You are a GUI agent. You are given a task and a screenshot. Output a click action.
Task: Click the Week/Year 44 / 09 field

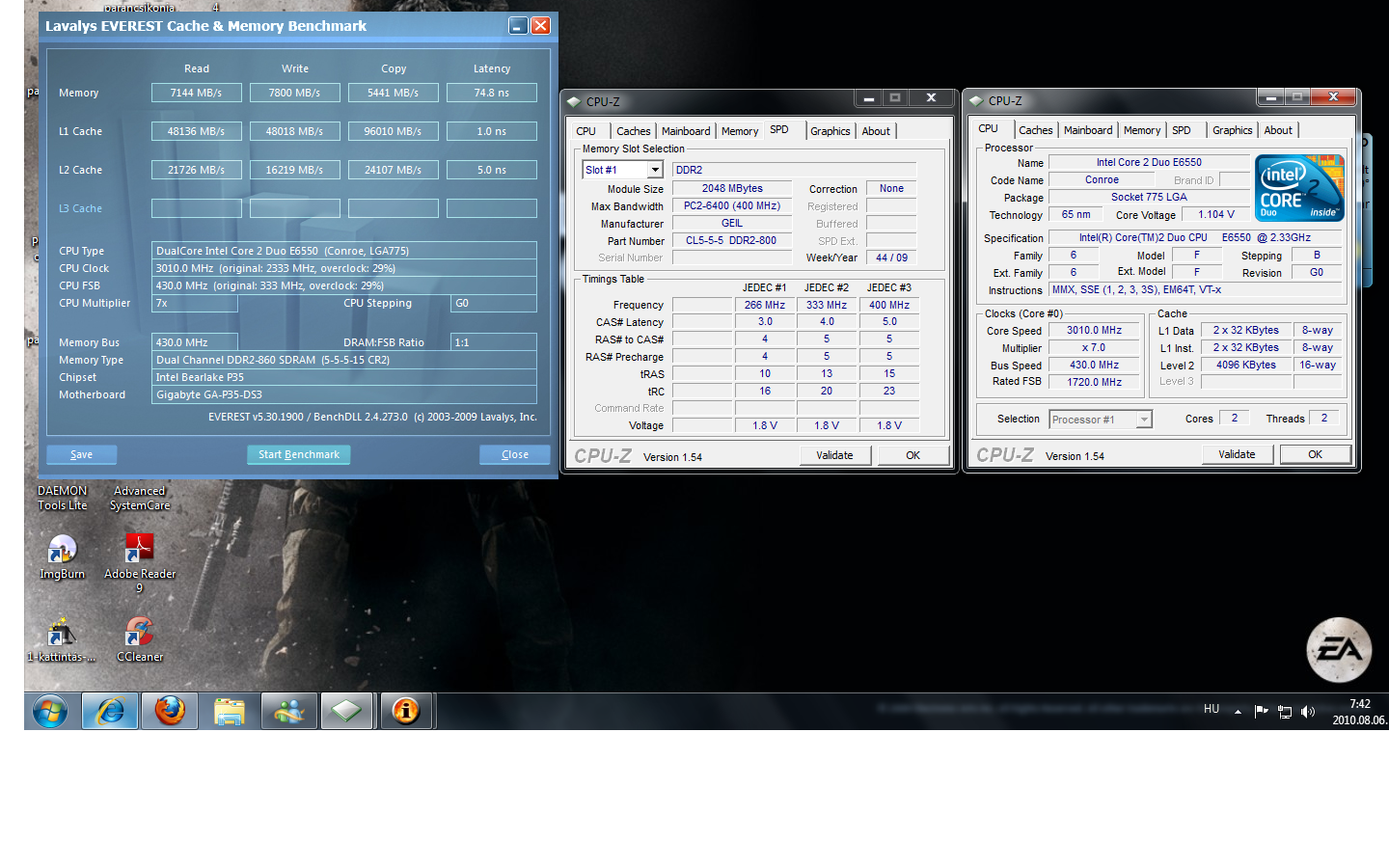pyautogui.click(x=891, y=258)
